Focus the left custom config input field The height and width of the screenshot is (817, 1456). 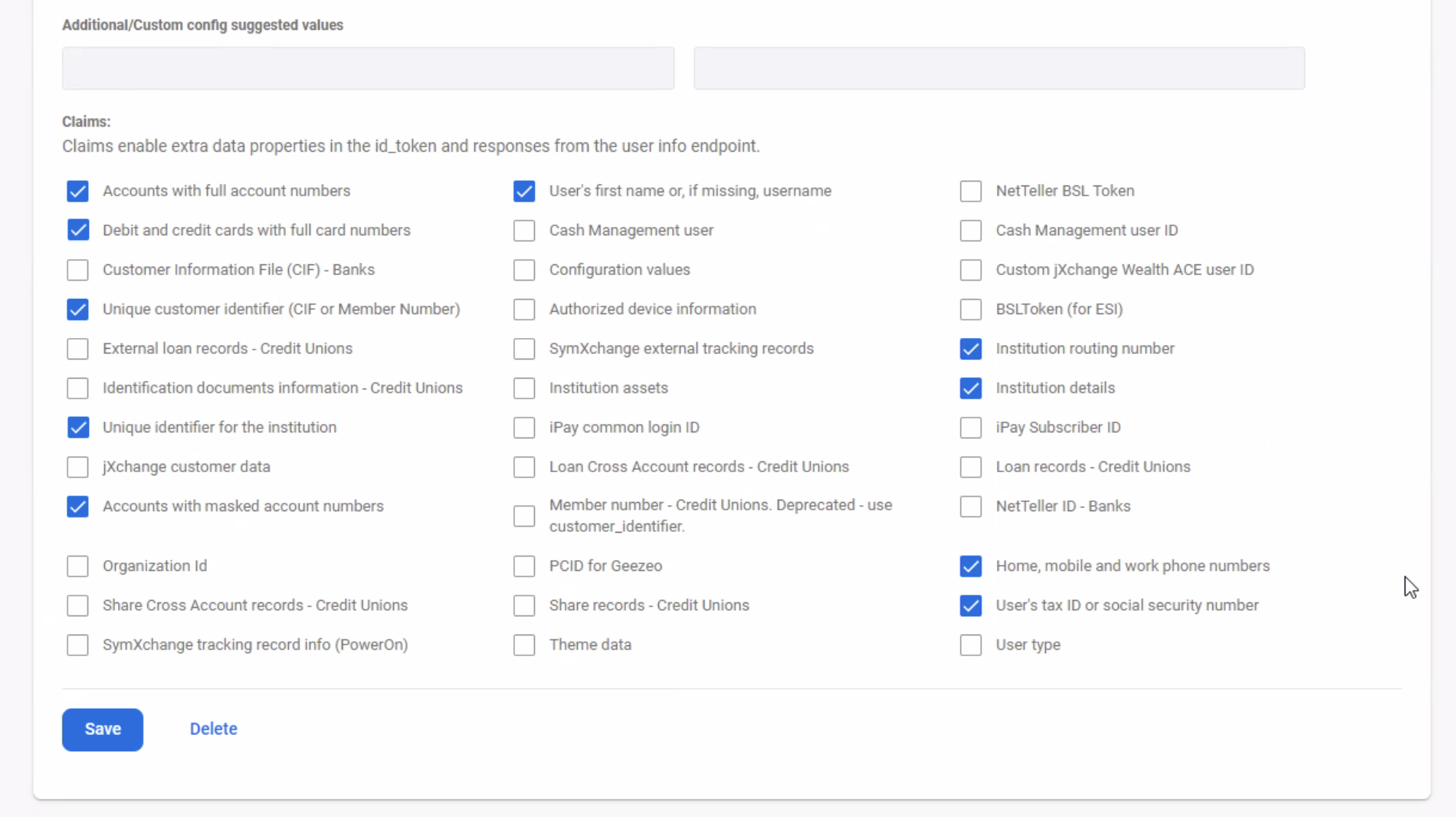(x=368, y=68)
